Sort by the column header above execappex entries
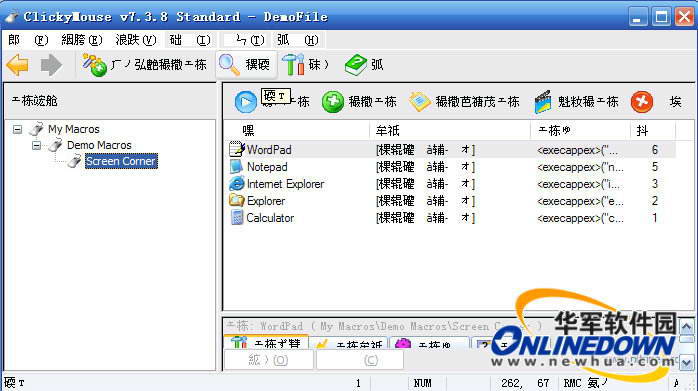The width and height of the screenshot is (698, 391). point(580,130)
